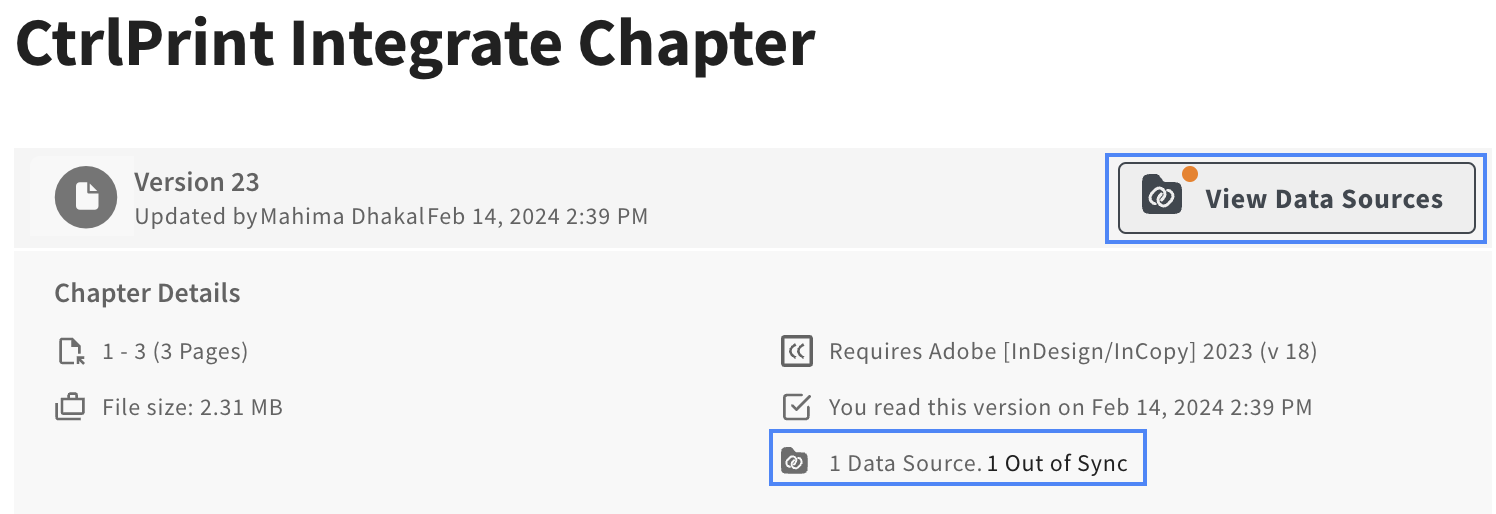Click the linked folder icon in View Data Sources
The image size is (1496, 514).
click(1162, 196)
